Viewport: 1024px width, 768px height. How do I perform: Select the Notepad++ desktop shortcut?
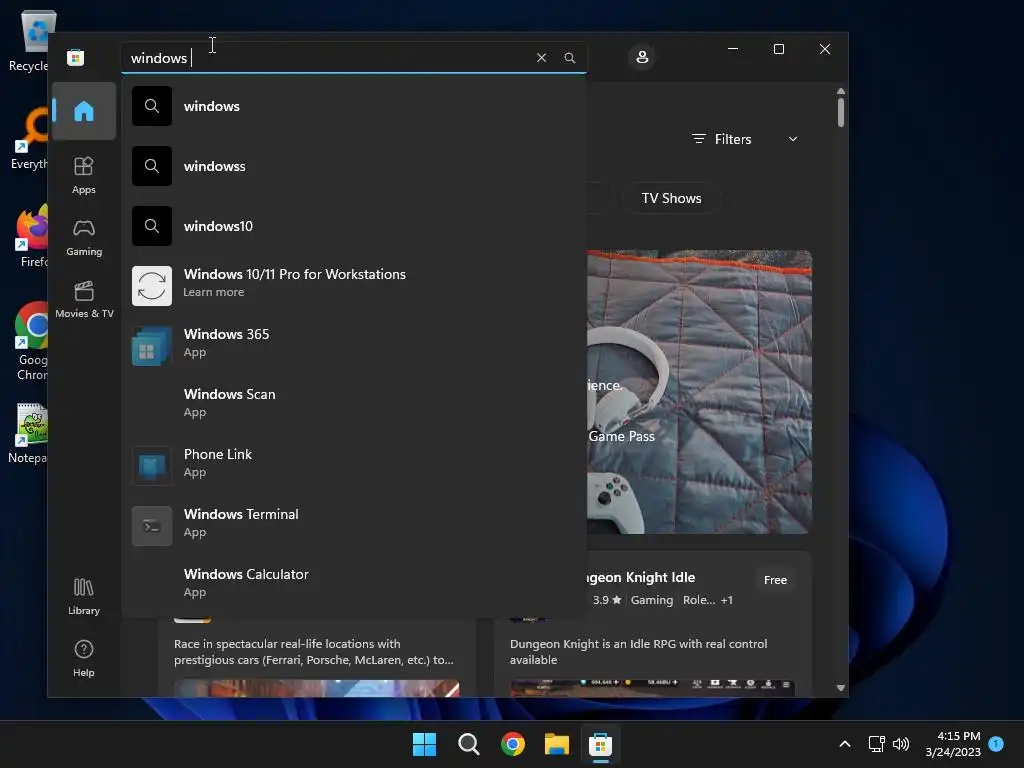[29, 432]
